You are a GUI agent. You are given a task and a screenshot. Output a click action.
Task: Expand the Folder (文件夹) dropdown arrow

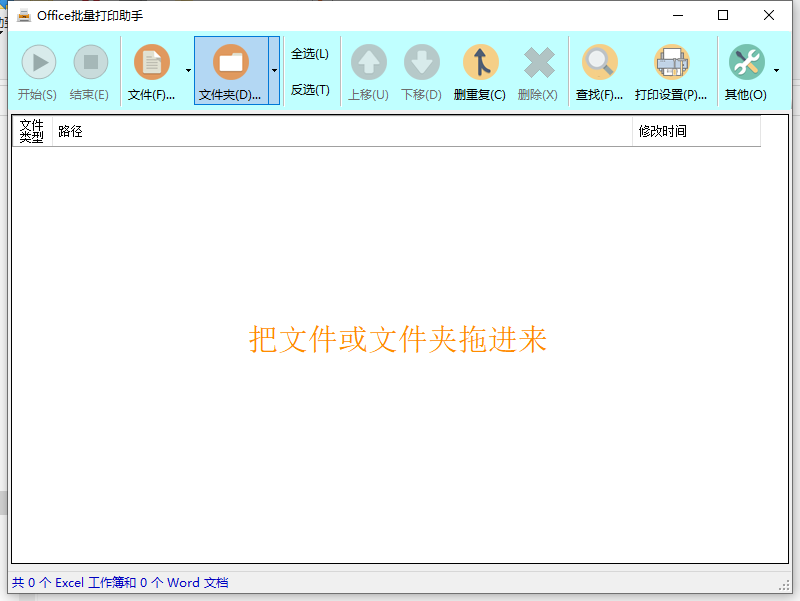pos(274,70)
